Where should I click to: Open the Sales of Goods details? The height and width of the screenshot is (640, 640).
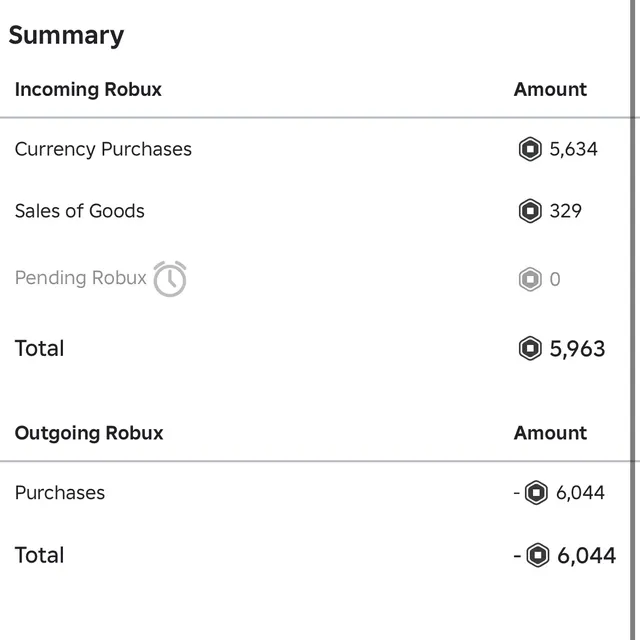(315, 211)
